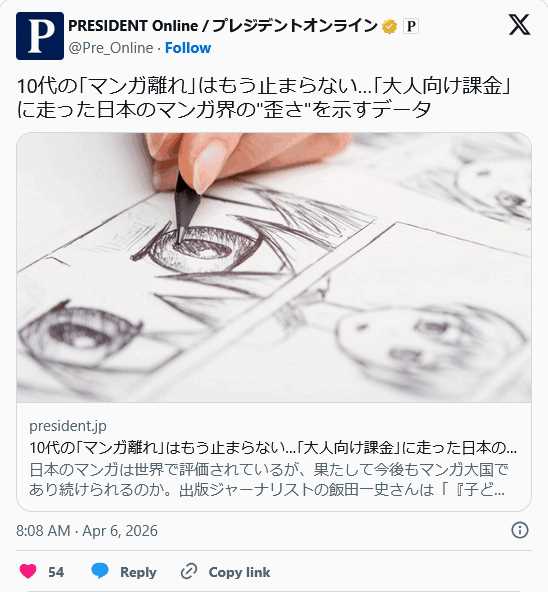
Task: Follow the @Pre_Online account
Action: click(188, 48)
